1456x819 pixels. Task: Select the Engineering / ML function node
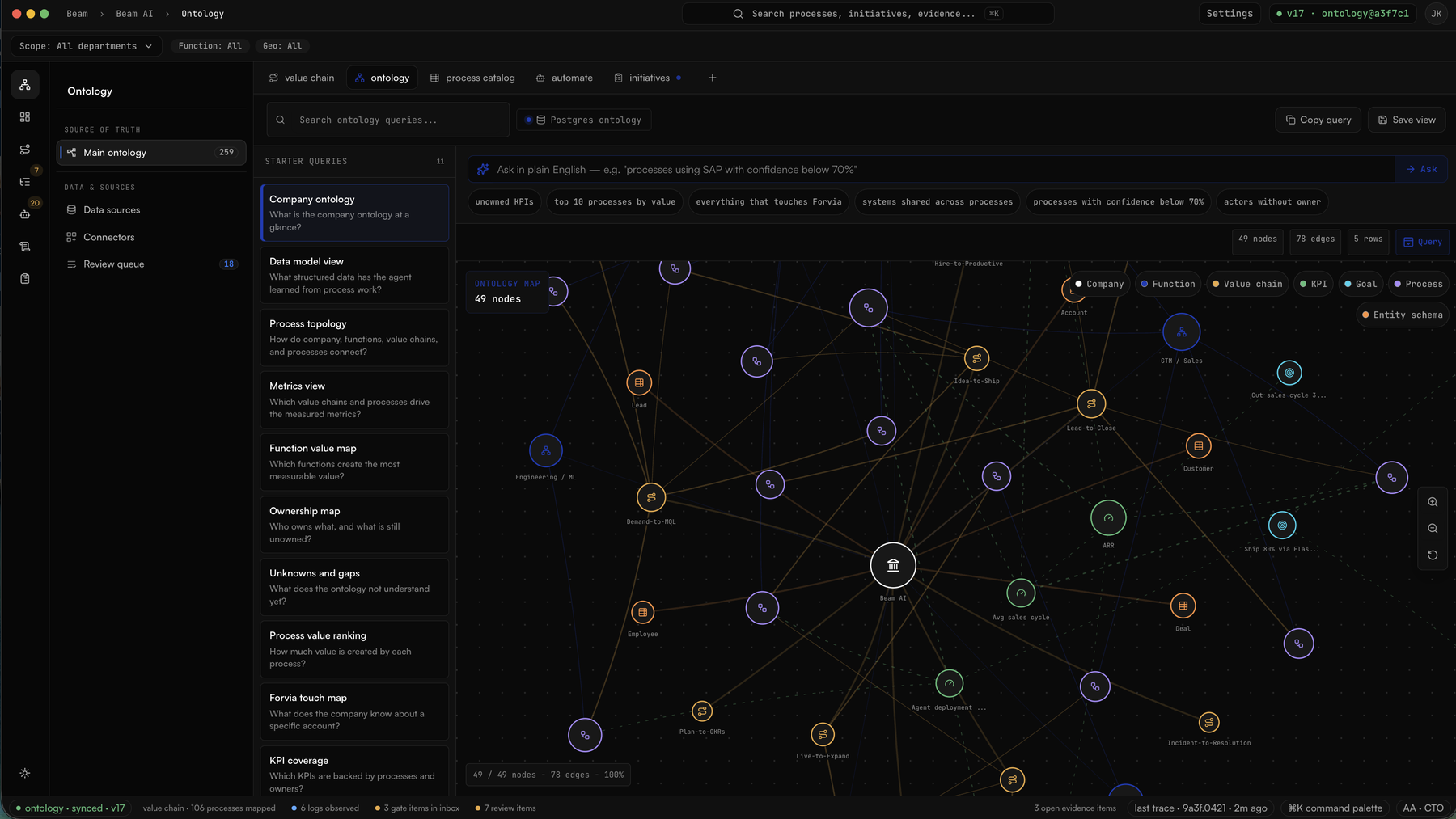(x=546, y=450)
